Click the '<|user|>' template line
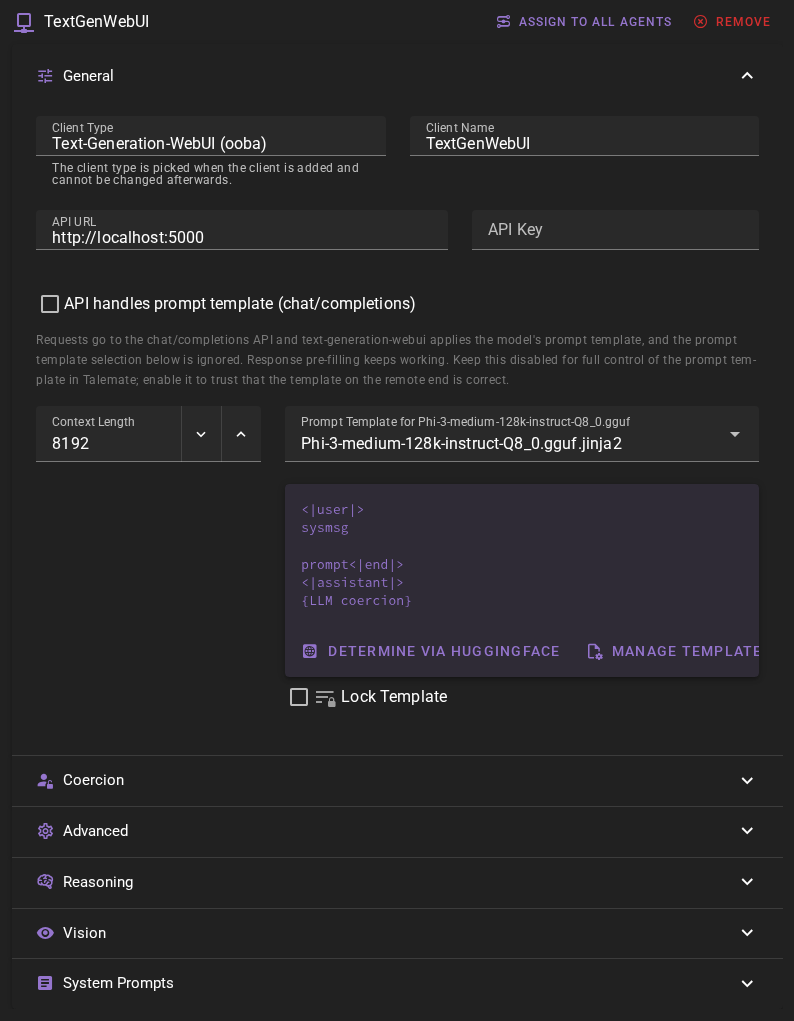The height and width of the screenshot is (1021, 794). 333,510
